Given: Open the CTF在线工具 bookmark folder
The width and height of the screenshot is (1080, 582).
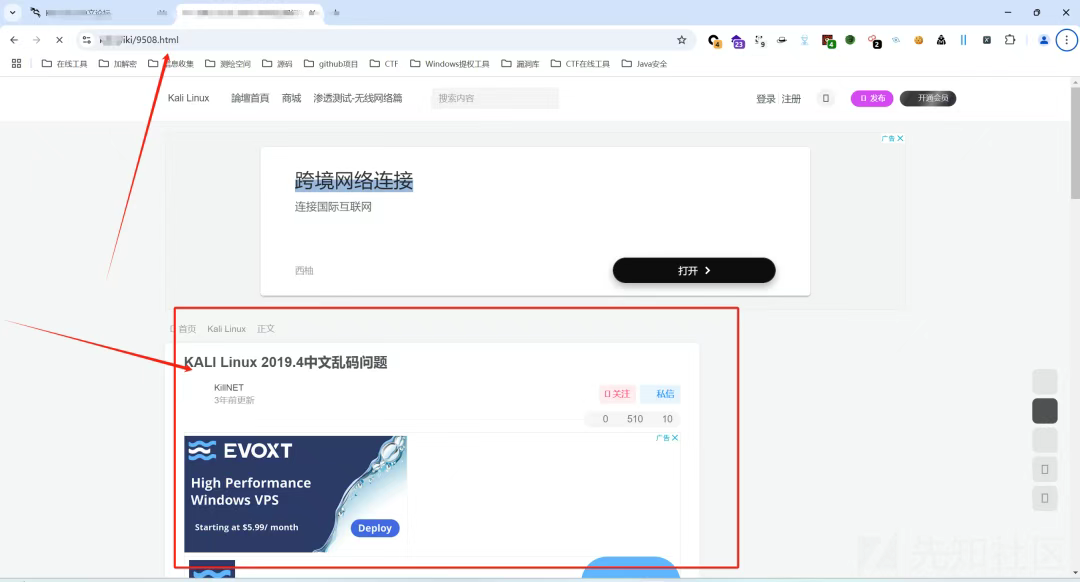Looking at the screenshot, I should click(x=580, y=63).
